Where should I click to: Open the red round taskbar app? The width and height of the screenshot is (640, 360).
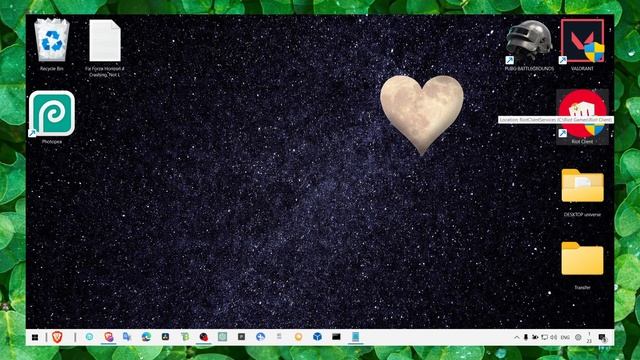point(204,337)
